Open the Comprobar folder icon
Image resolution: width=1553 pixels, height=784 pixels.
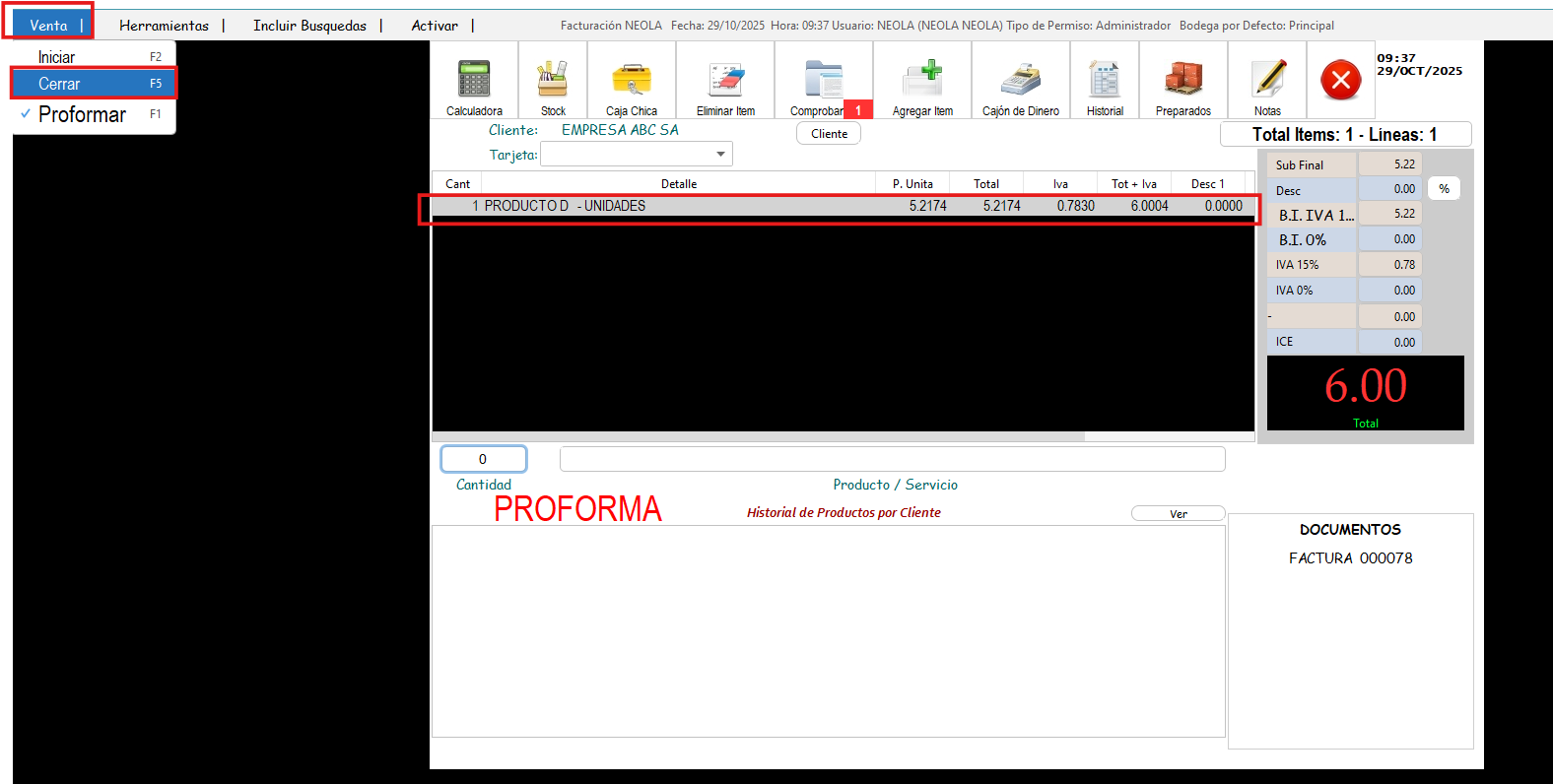click(x=823, y=81)
